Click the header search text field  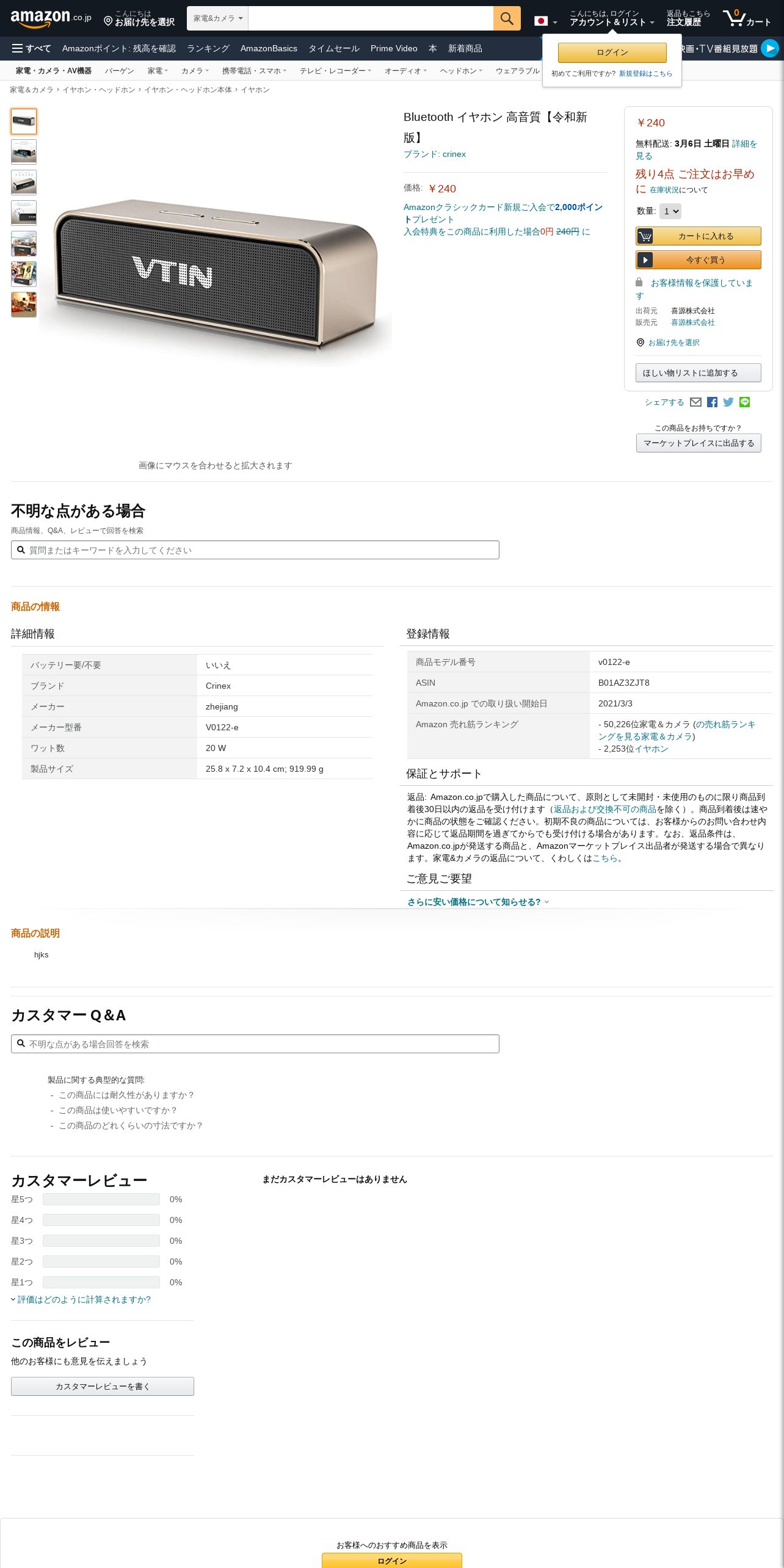click(x=371, y=18)
